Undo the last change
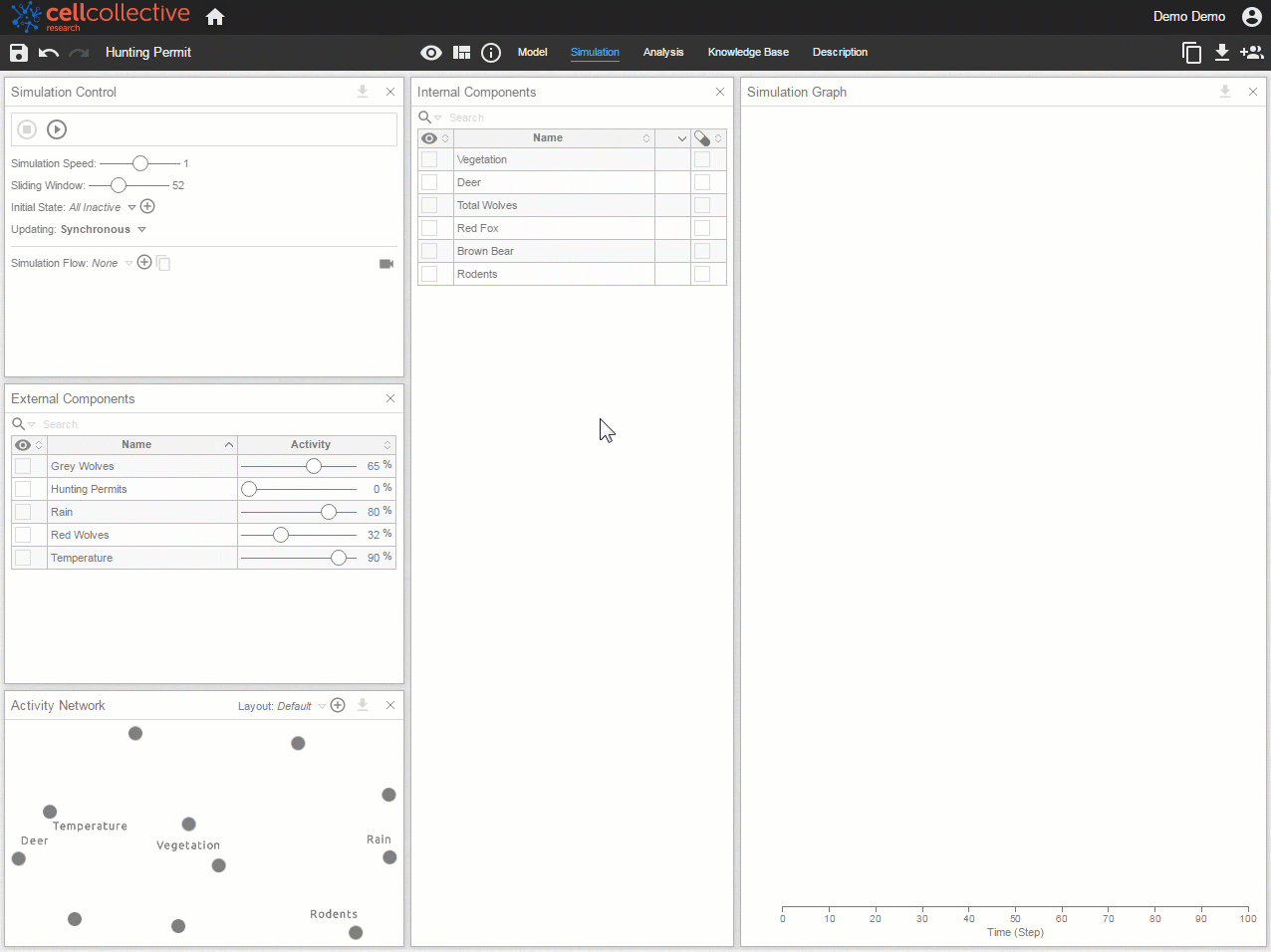 49,53
